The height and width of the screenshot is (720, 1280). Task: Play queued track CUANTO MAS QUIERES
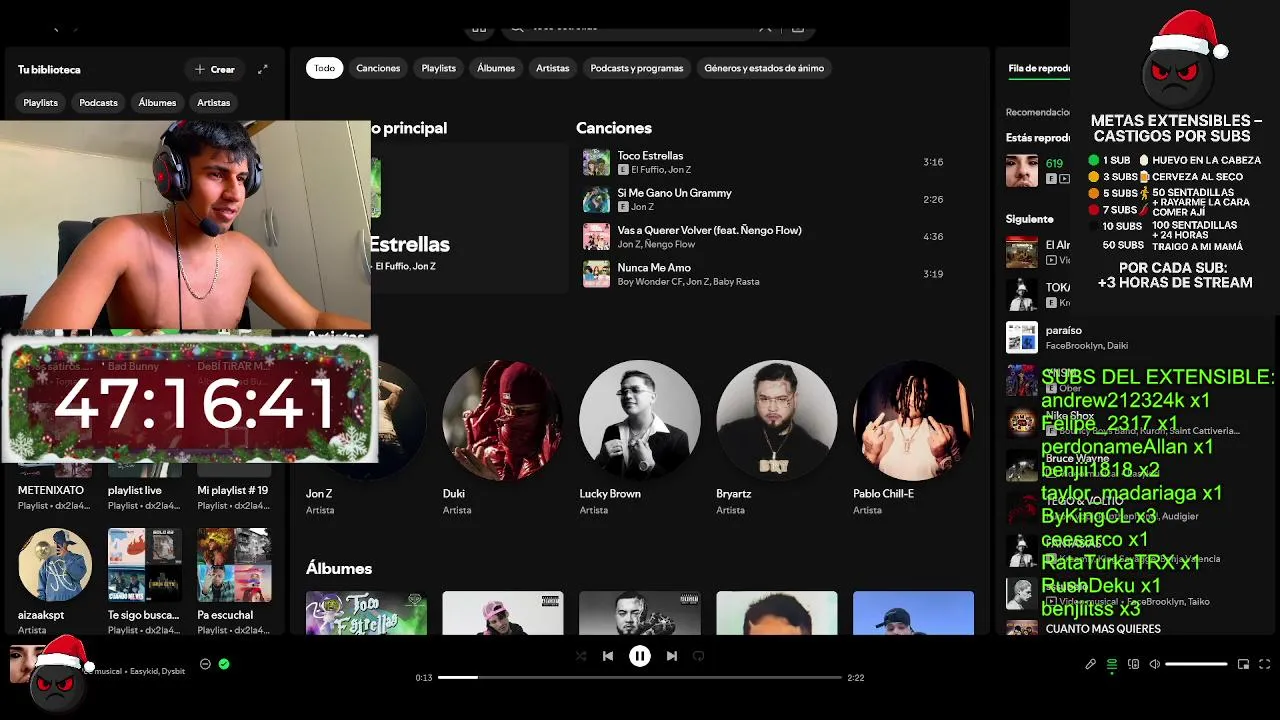pyautogui.click(x=1103, y=629)
